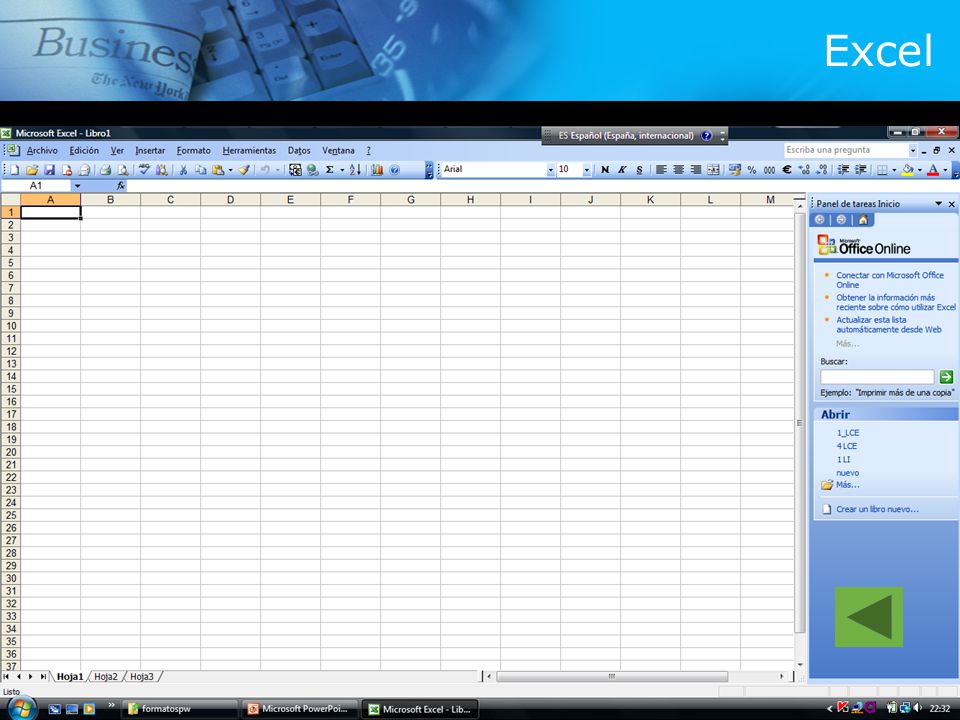Open formatospw taskbar item
The image size is (960, 720).
[x=181, y=709]
